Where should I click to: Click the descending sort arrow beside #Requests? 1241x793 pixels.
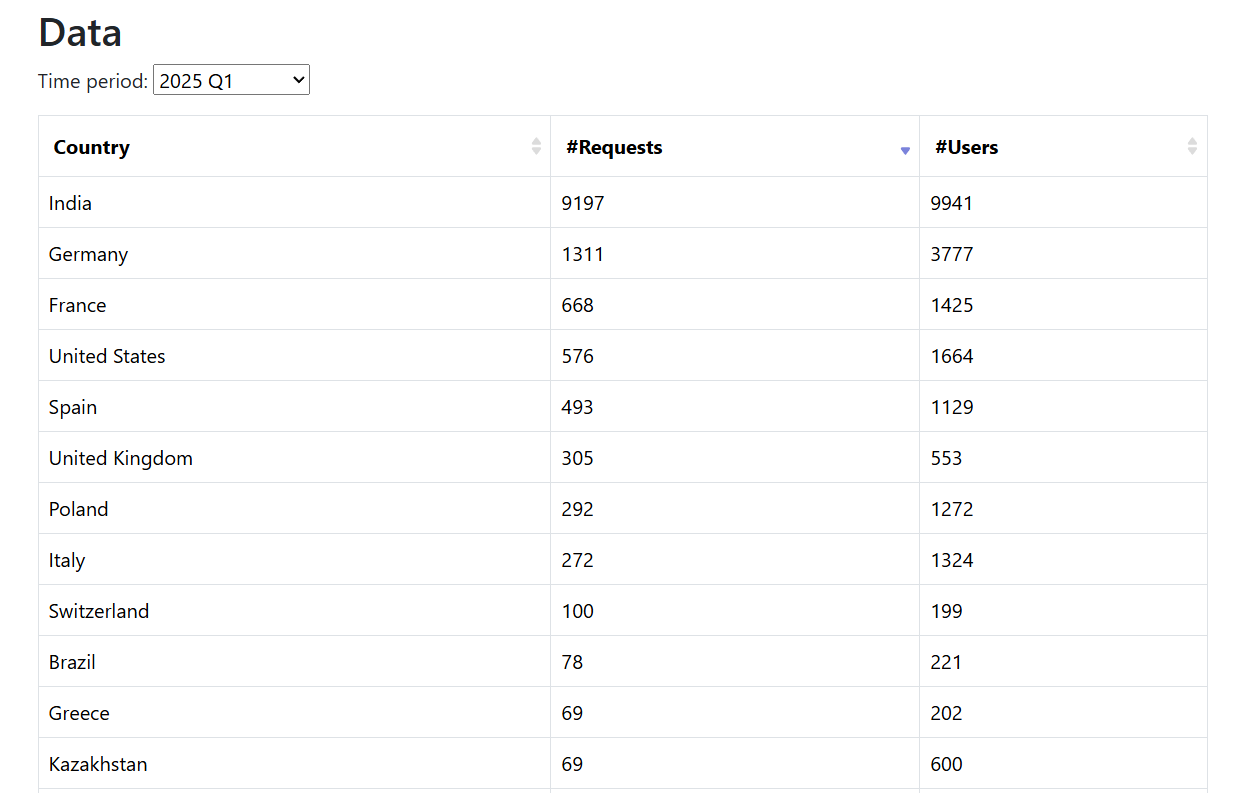(x=905, y=150)
